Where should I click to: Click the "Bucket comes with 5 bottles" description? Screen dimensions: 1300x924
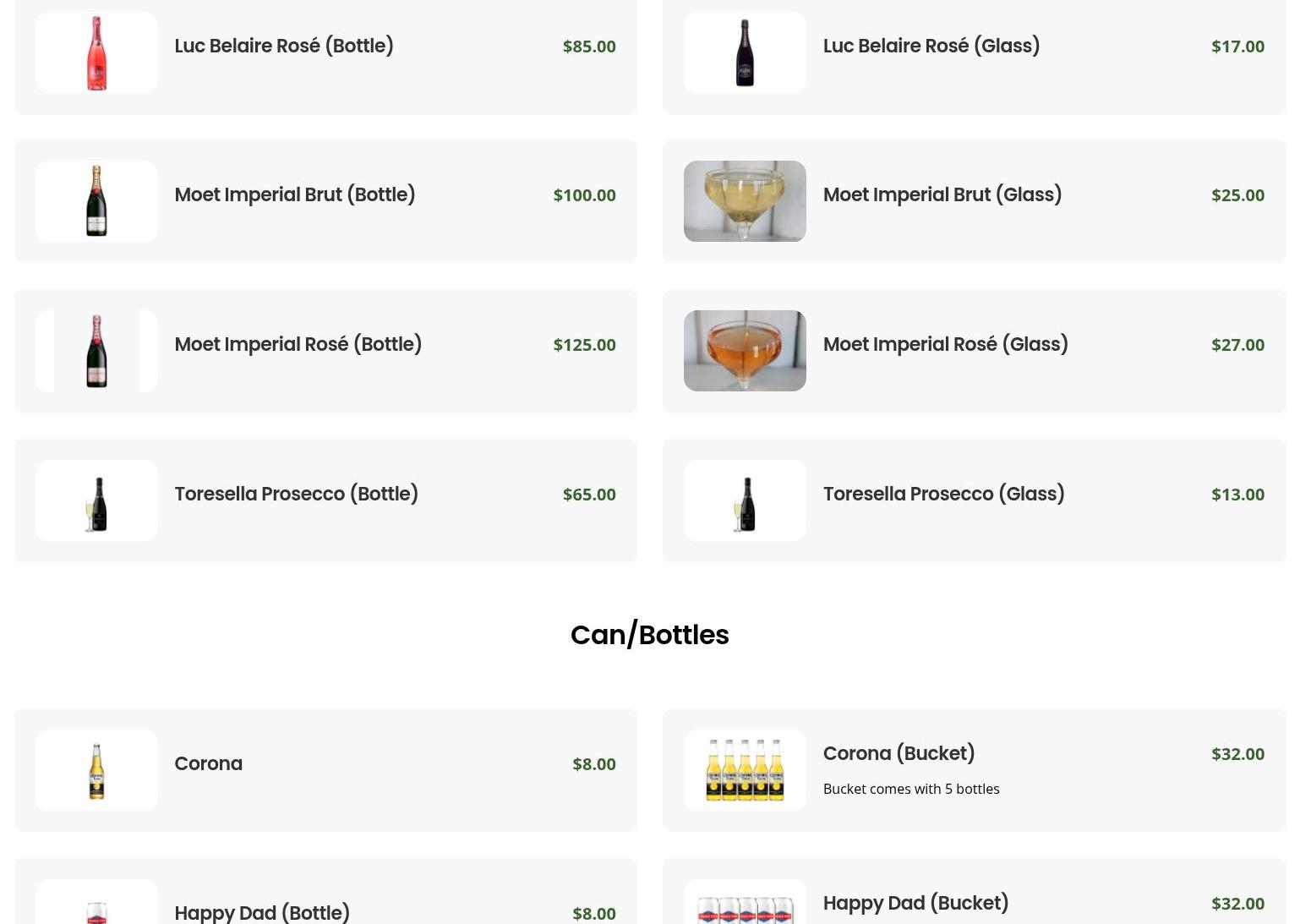910,789
